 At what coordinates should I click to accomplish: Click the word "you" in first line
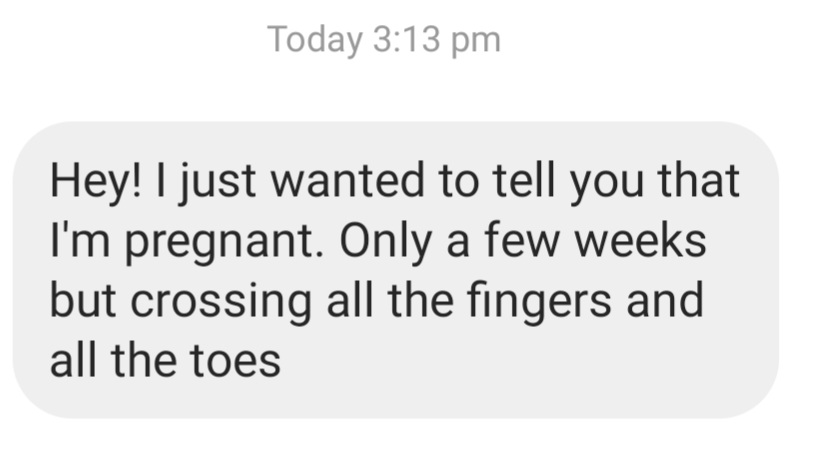606,184
